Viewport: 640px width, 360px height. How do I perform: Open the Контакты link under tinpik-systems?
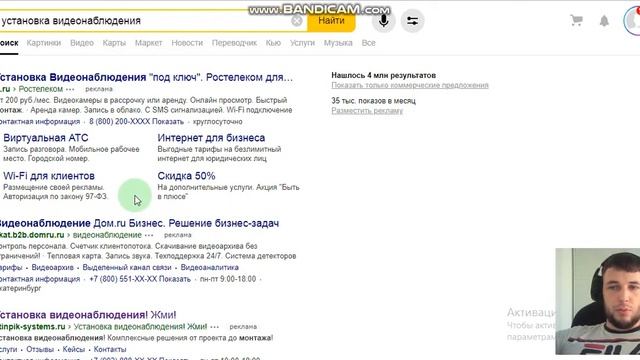[x=110, y=349]
